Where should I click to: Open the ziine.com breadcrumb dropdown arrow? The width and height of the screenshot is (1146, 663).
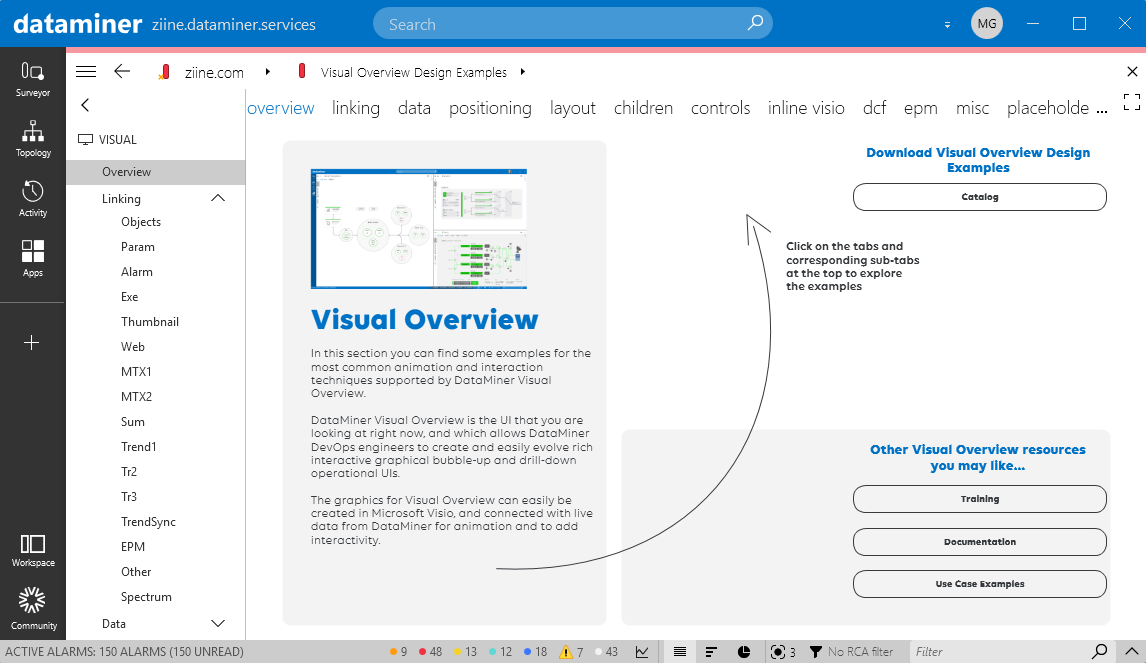(266, 71)
